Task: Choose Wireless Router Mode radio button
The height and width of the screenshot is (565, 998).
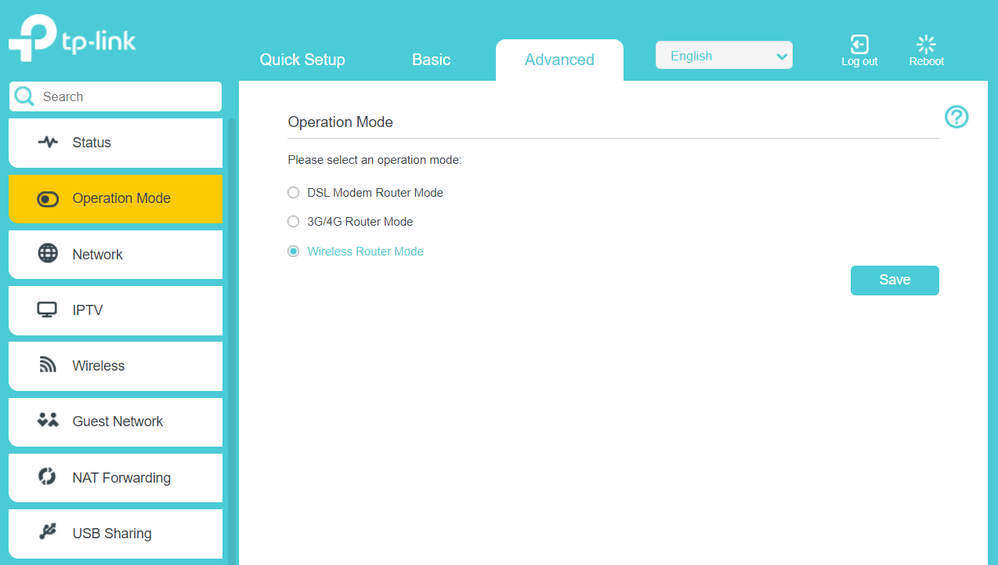Action: (293, 252)
